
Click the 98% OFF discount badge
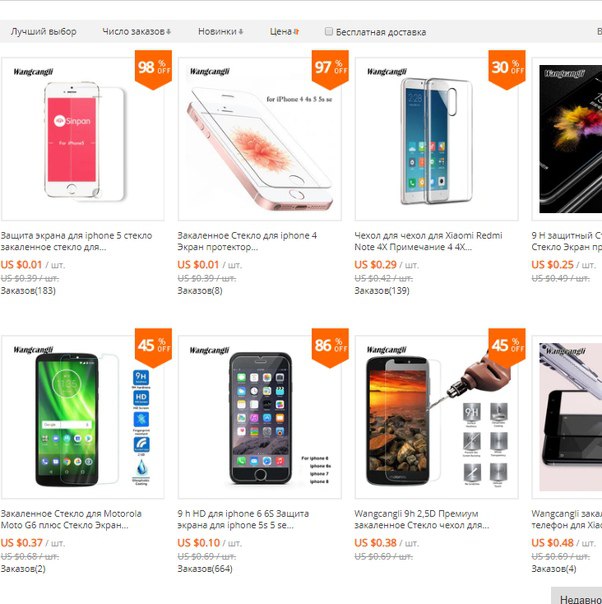click(x=153, y=69)
